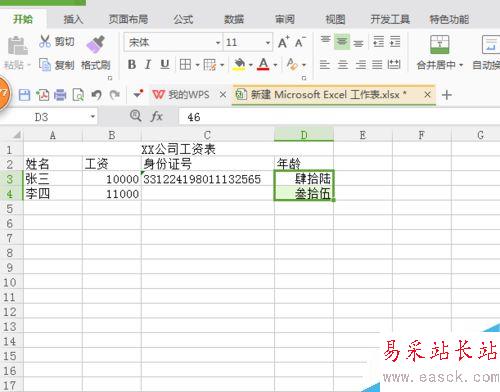Click the clear formatting eraser icon

coord(292,64)
